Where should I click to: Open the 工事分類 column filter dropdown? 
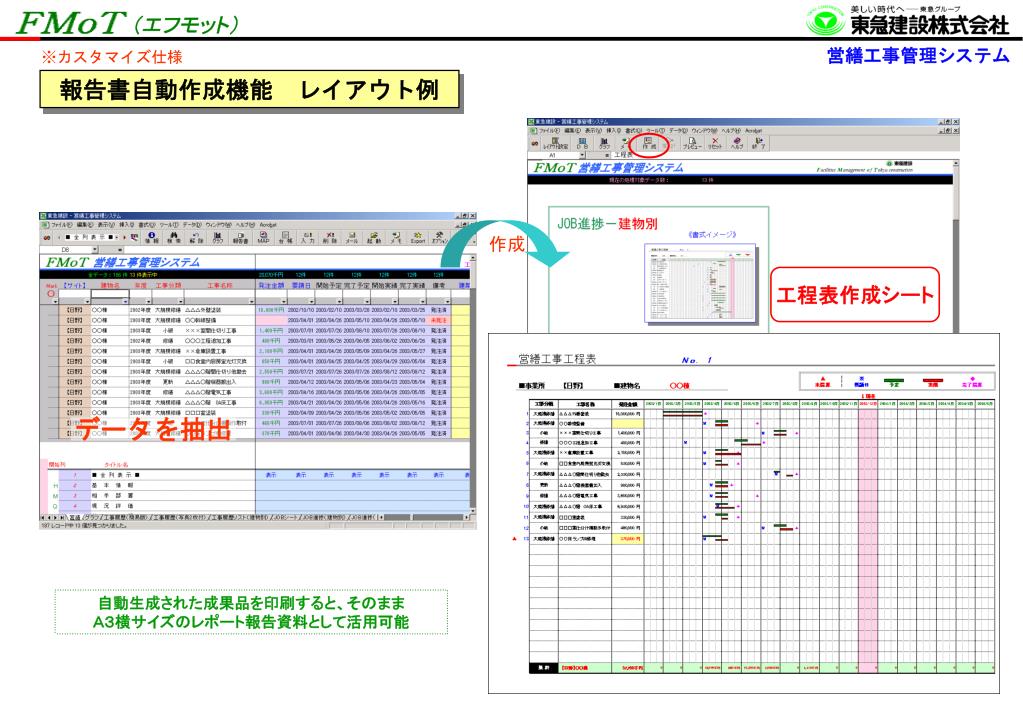[181, 301]
